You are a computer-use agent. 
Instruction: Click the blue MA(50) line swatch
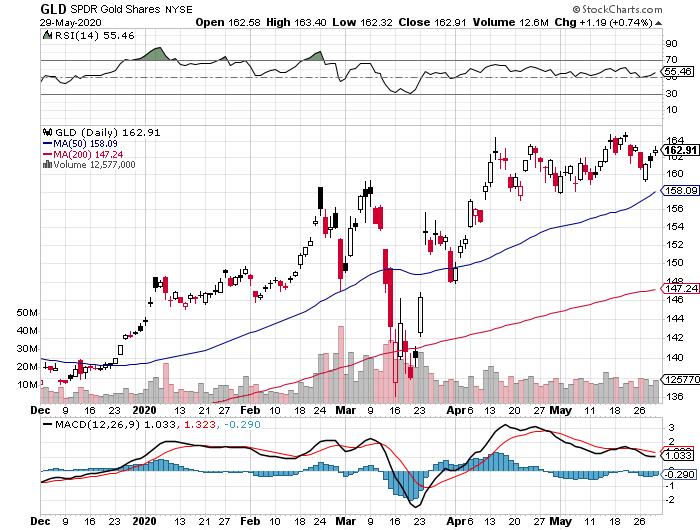47,143
